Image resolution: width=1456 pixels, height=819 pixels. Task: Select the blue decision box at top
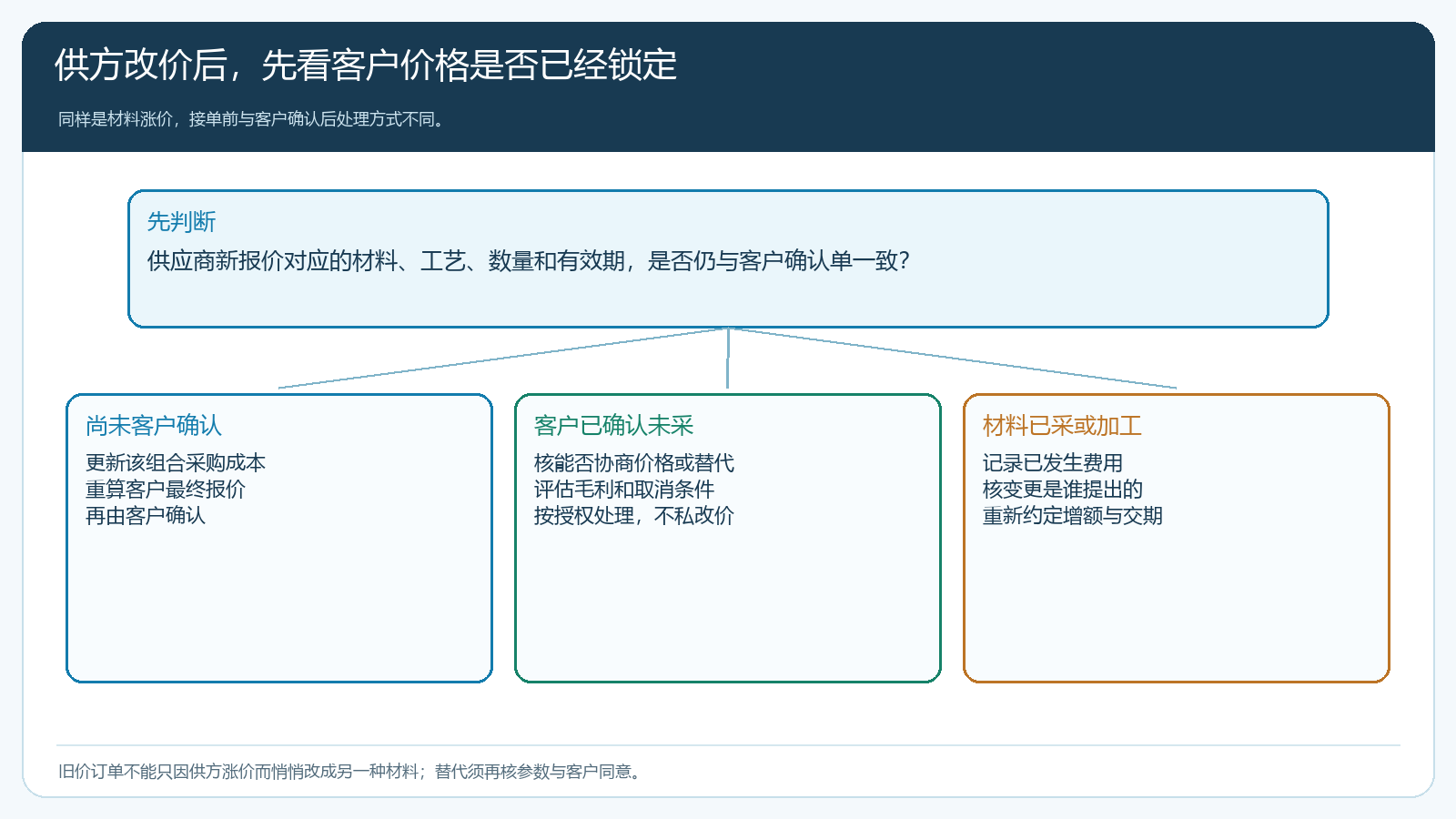pos(728,259)
